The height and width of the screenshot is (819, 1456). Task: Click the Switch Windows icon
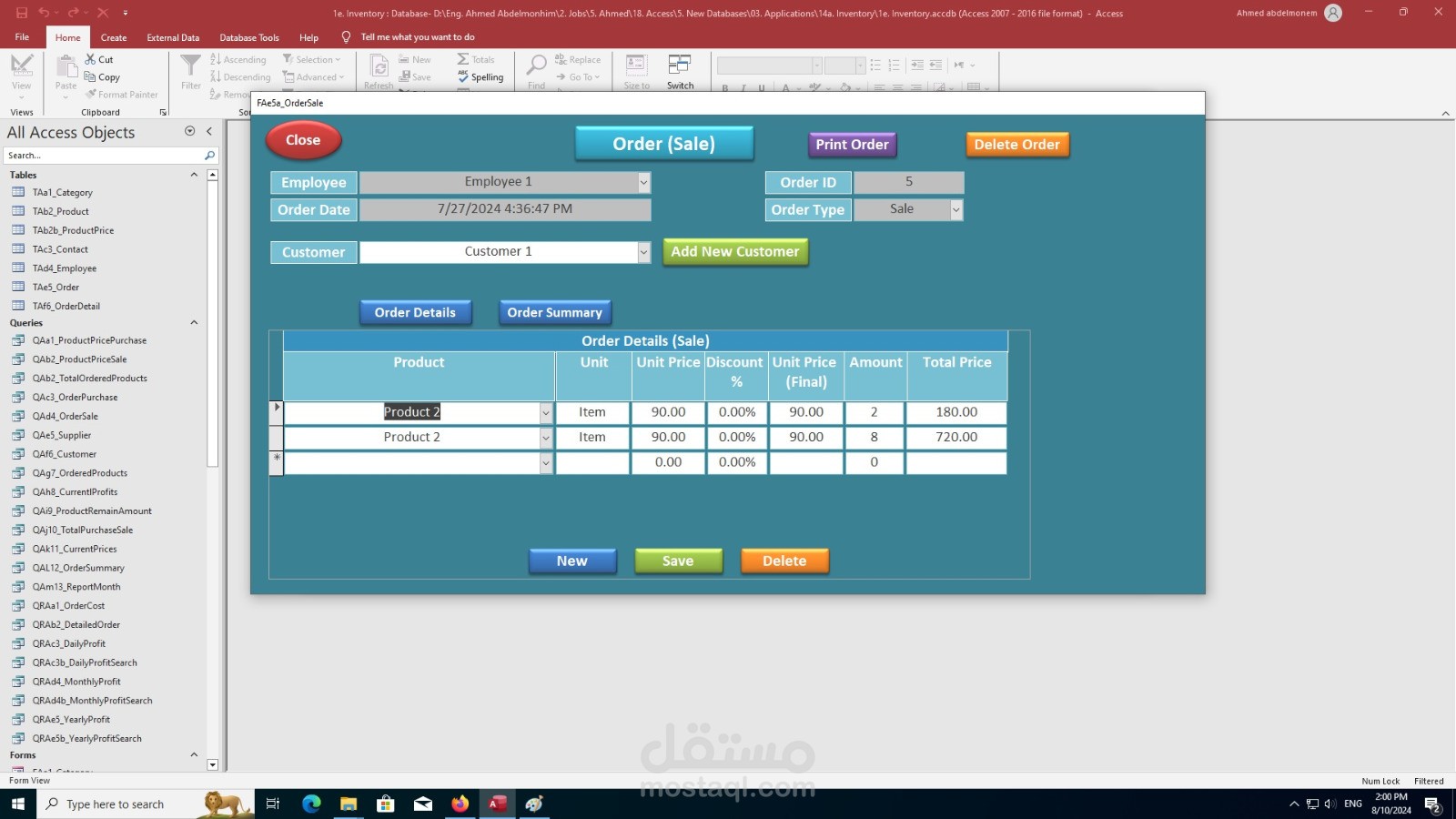[680, 65]
